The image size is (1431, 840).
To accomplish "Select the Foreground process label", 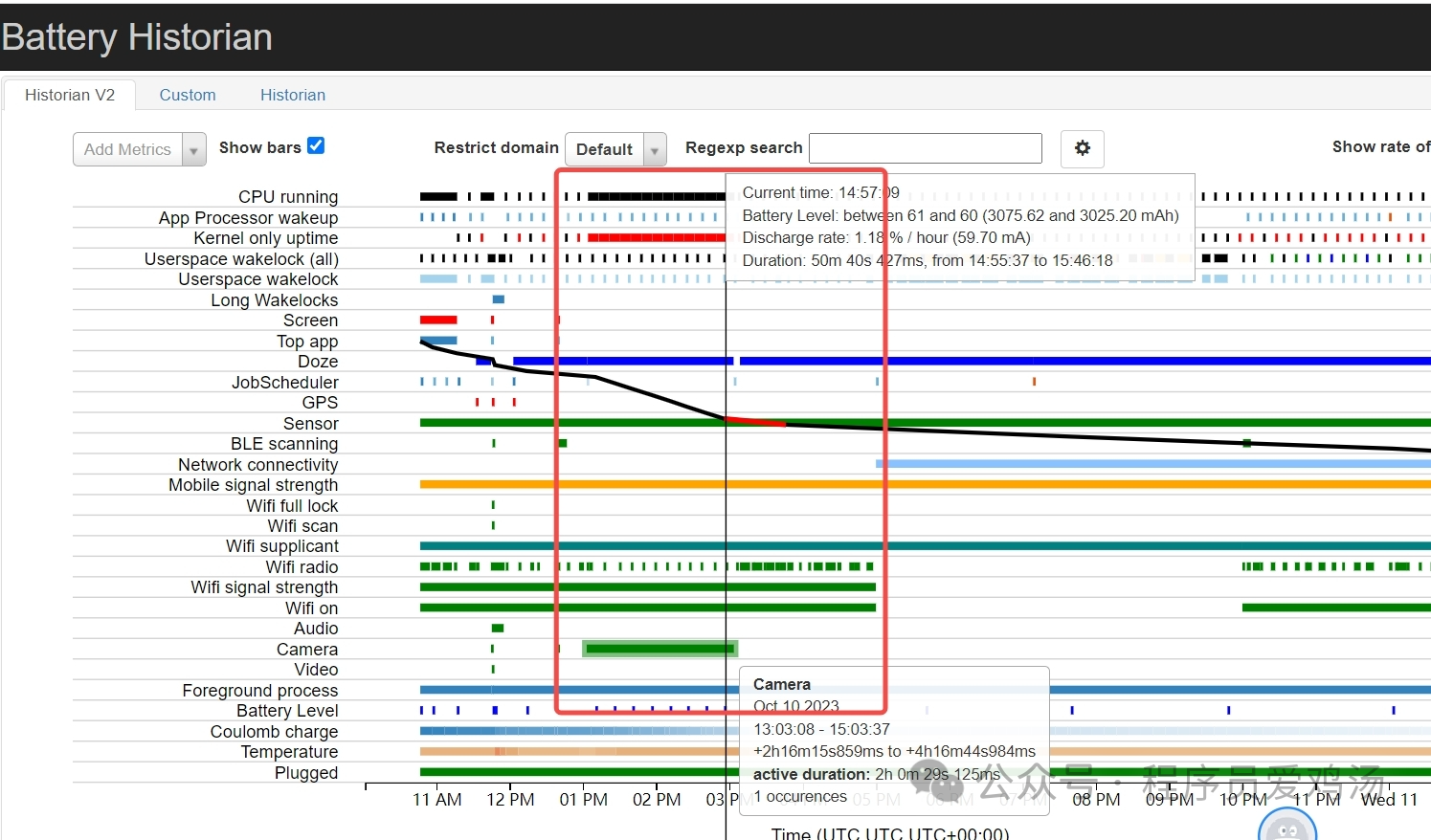I will pyautogui.click(x=260, y=691).
